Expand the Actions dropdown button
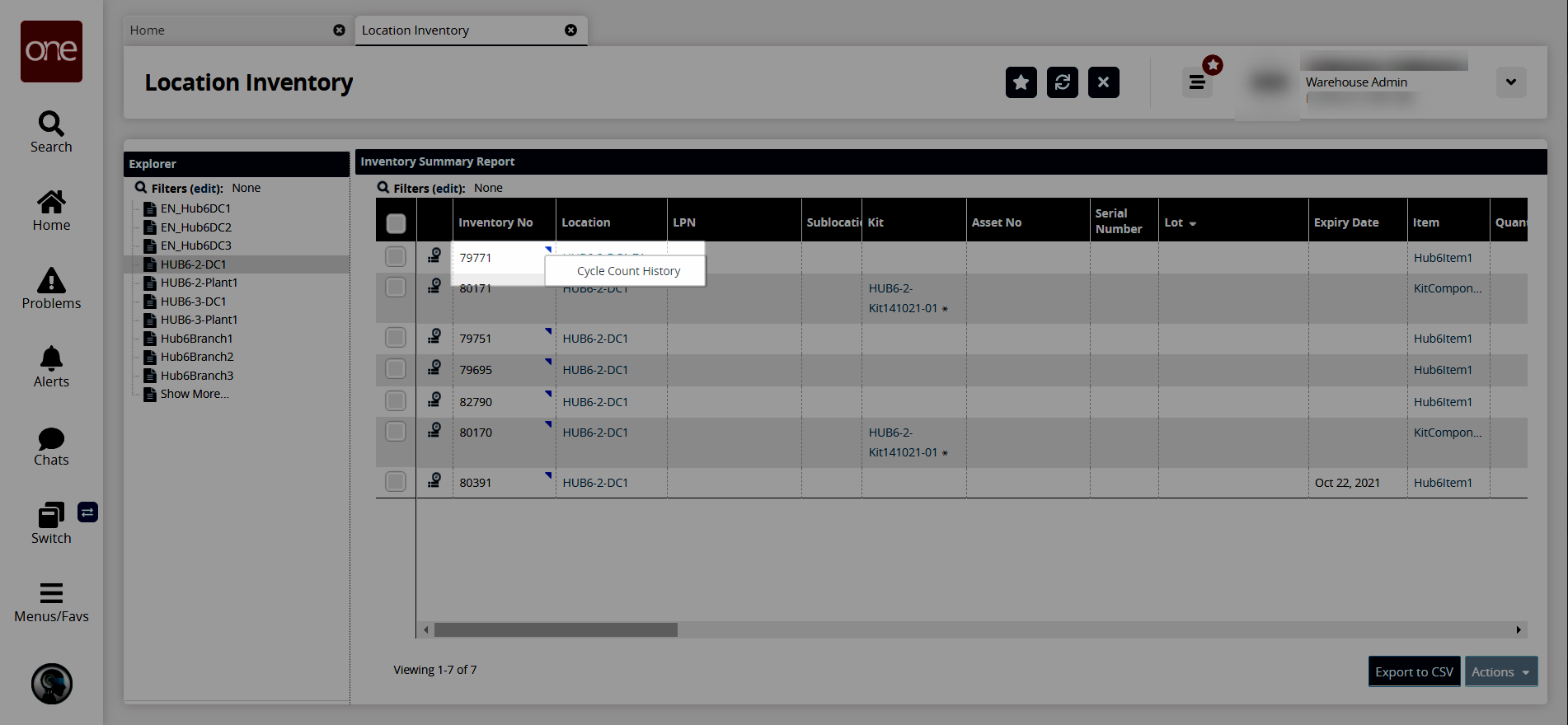The height and width of the screenshot is (725, 1568). pyautogui.click(x=1500, y=672)
